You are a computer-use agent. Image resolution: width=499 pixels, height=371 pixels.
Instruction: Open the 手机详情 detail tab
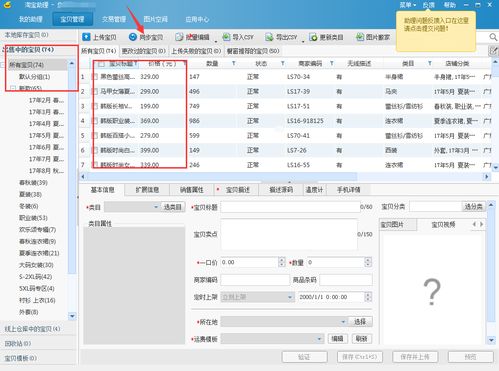[348, 190]
